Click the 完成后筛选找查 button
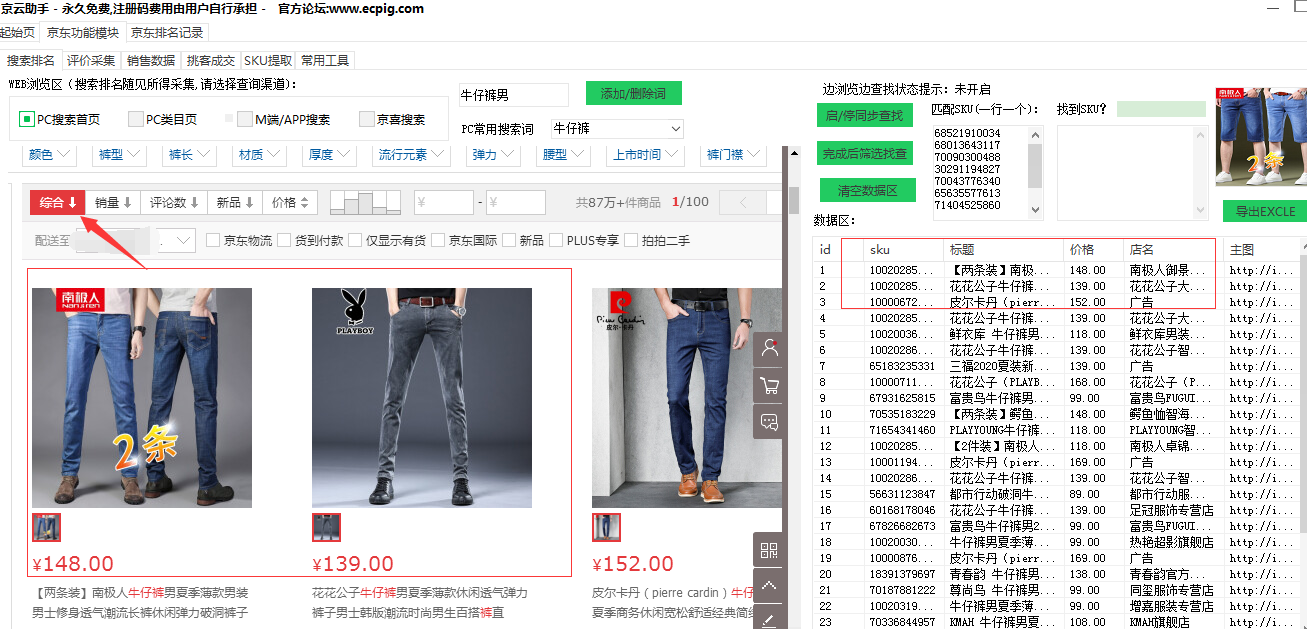The height and width of the screenshot is (629, 1307). coord(865,153)
